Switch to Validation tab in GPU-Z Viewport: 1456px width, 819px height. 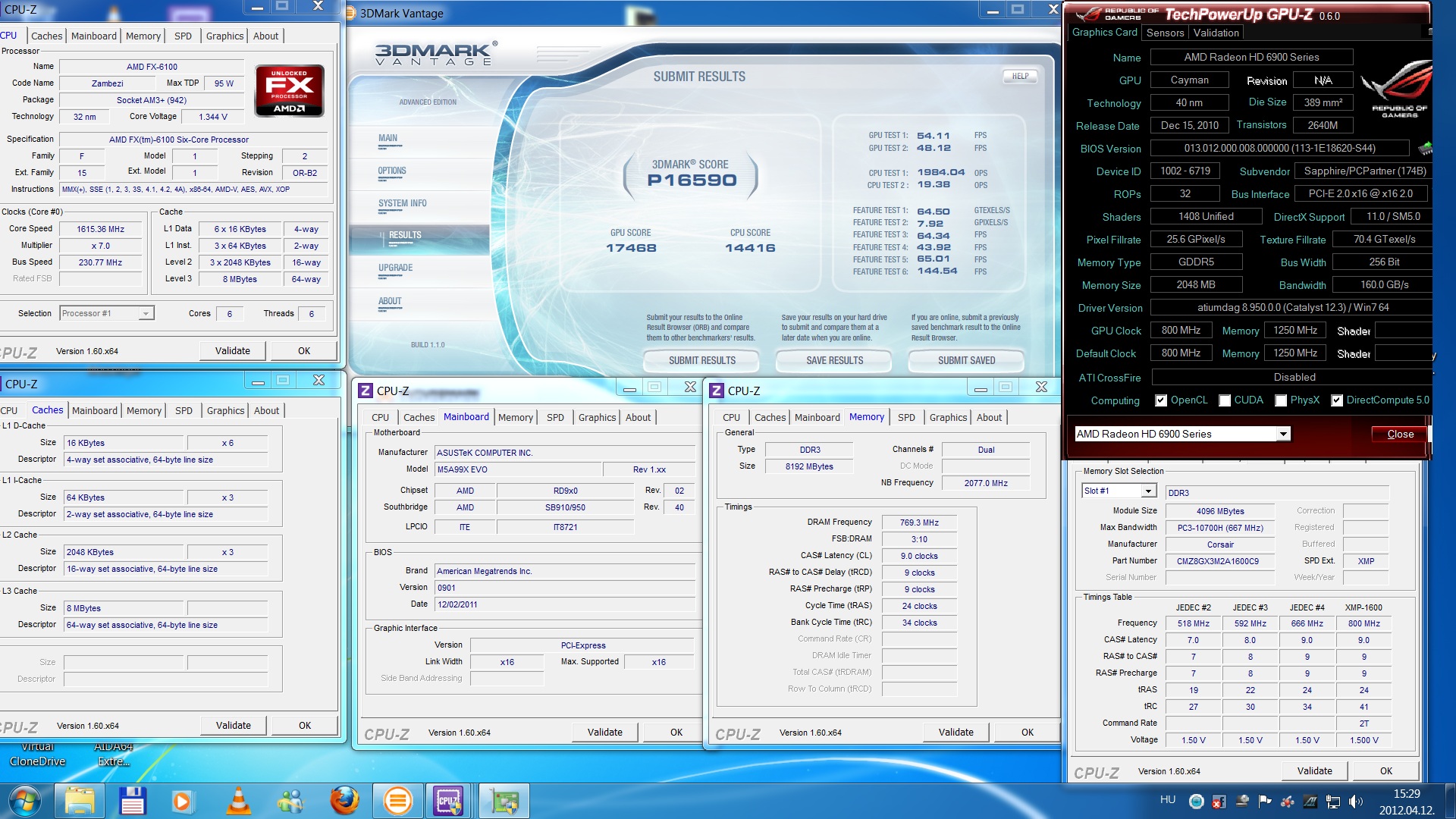(x=1216, y=33)
